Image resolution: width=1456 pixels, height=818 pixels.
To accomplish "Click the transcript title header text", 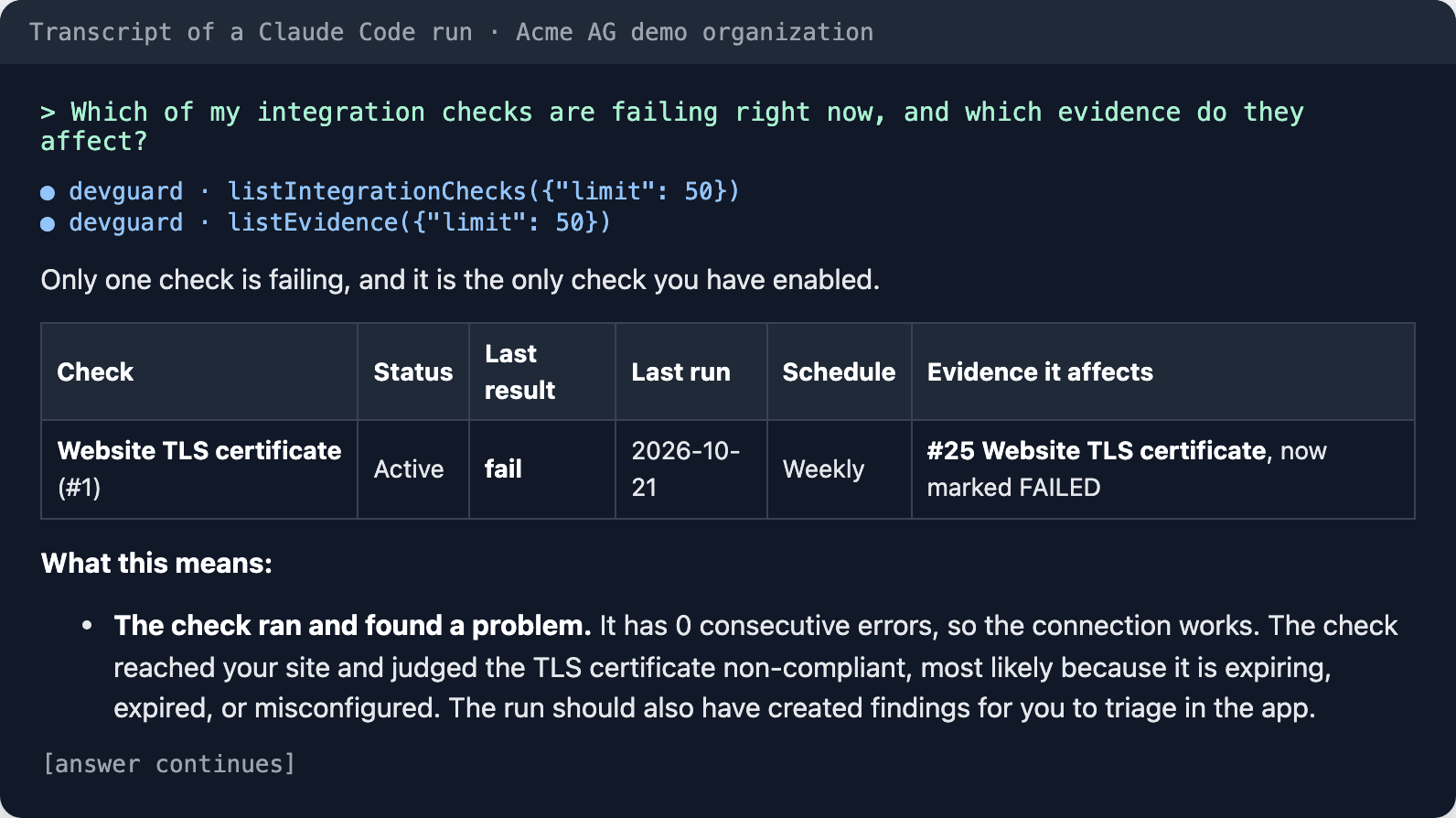I will (x=451, y=32).
